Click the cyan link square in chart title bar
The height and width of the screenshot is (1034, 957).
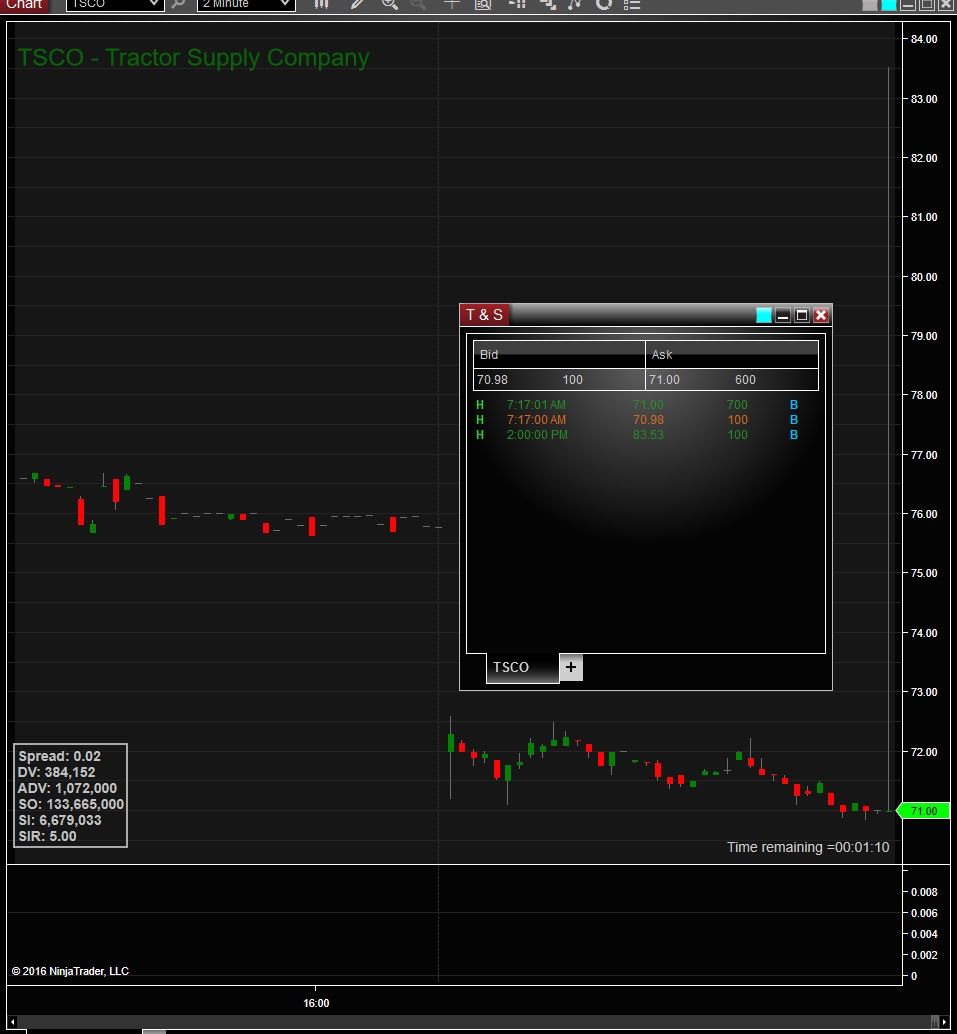pyautogui.click(x=889, y=5)
